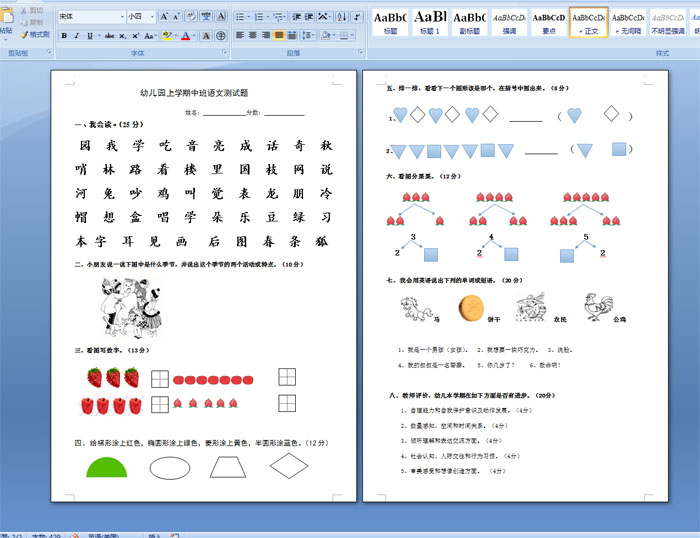Toggle Underline formatting
The image size is (700, 538).
click(90, 36)
